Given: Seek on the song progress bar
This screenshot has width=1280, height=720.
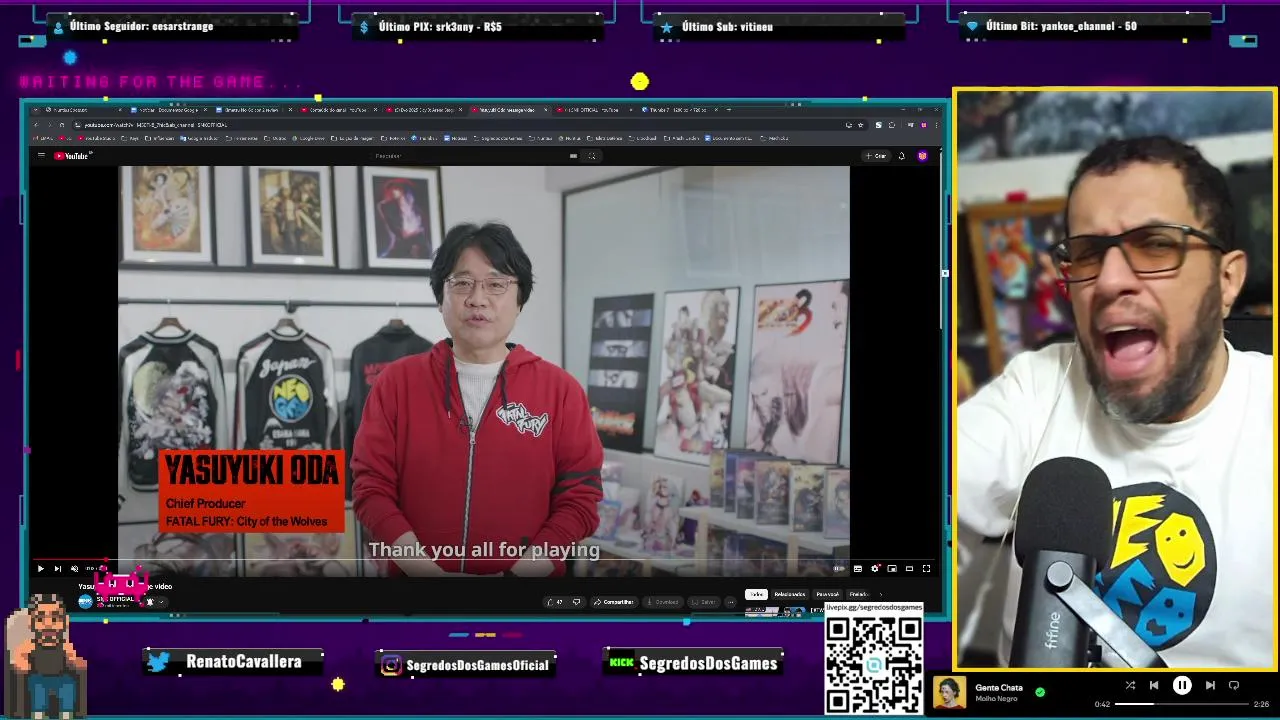Looking at the screenshot, I should coord(1182,704).
